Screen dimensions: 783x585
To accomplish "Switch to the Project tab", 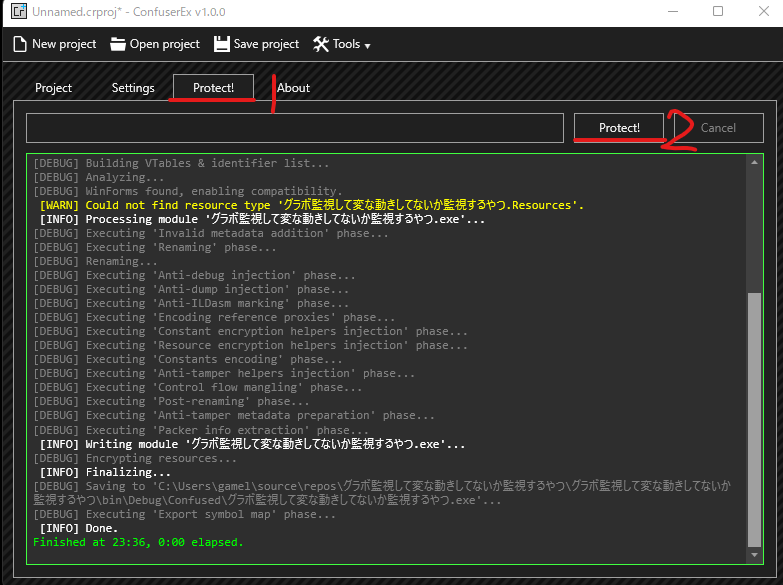I will [x=53, y=88].
